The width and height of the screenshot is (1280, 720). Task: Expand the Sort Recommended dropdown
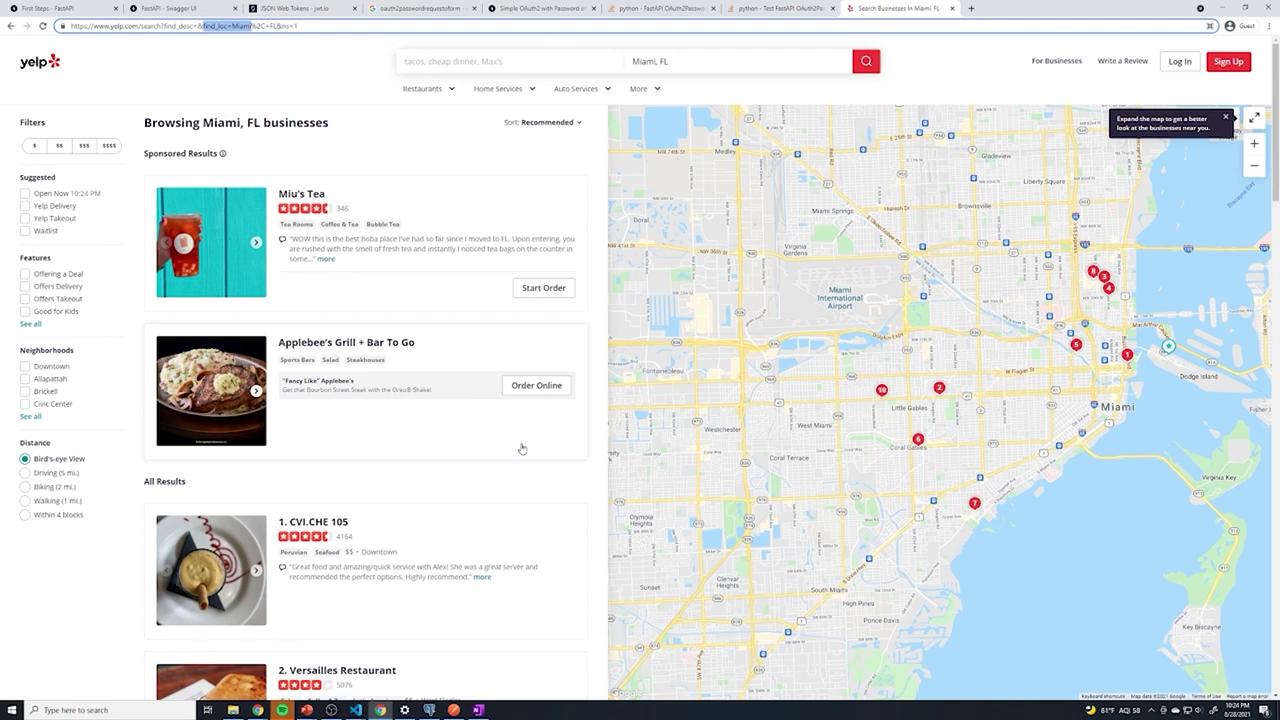pyautogui.click(x=543, y=123)
